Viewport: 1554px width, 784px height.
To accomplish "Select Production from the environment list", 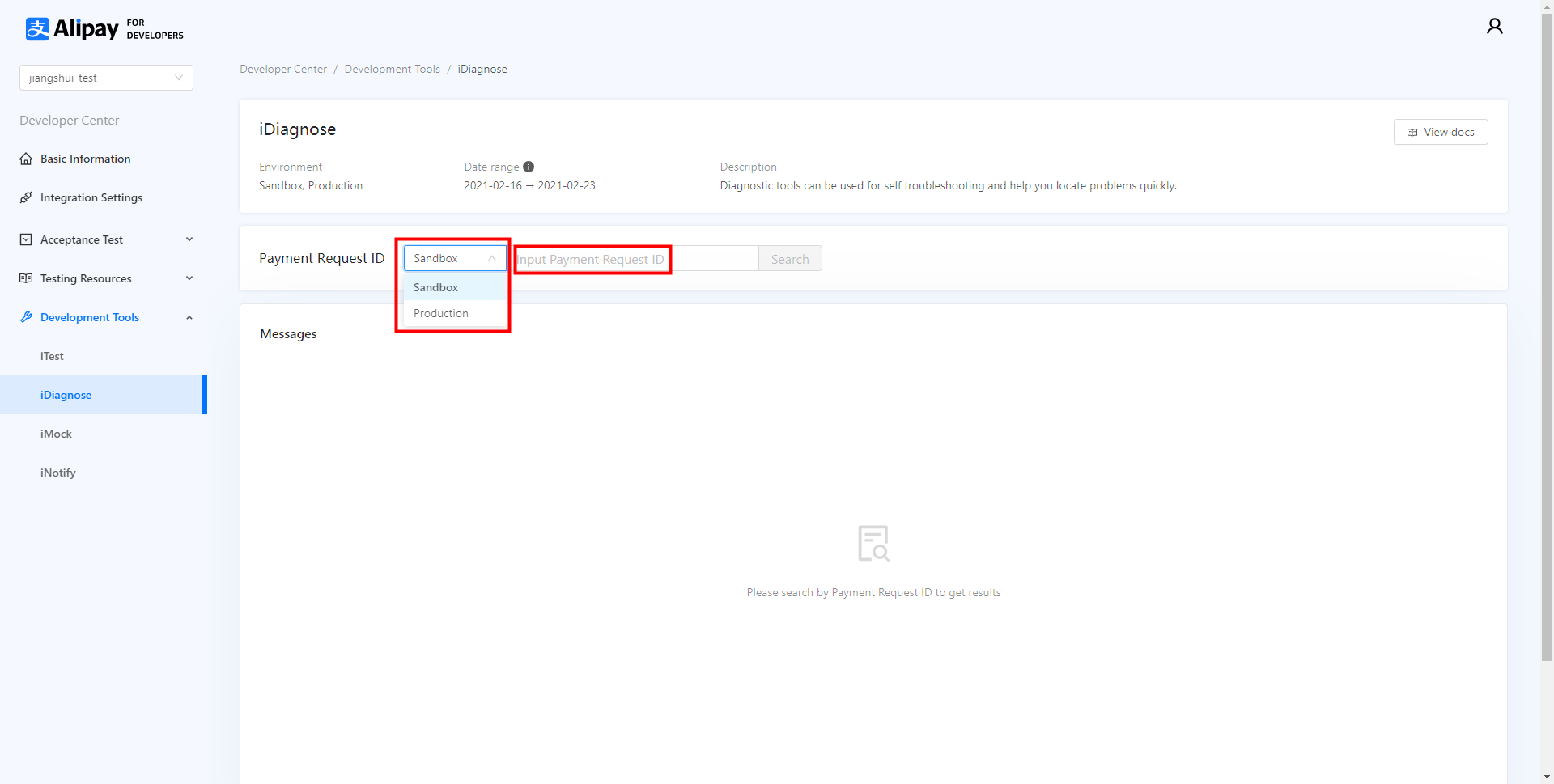I will (441, 313).
